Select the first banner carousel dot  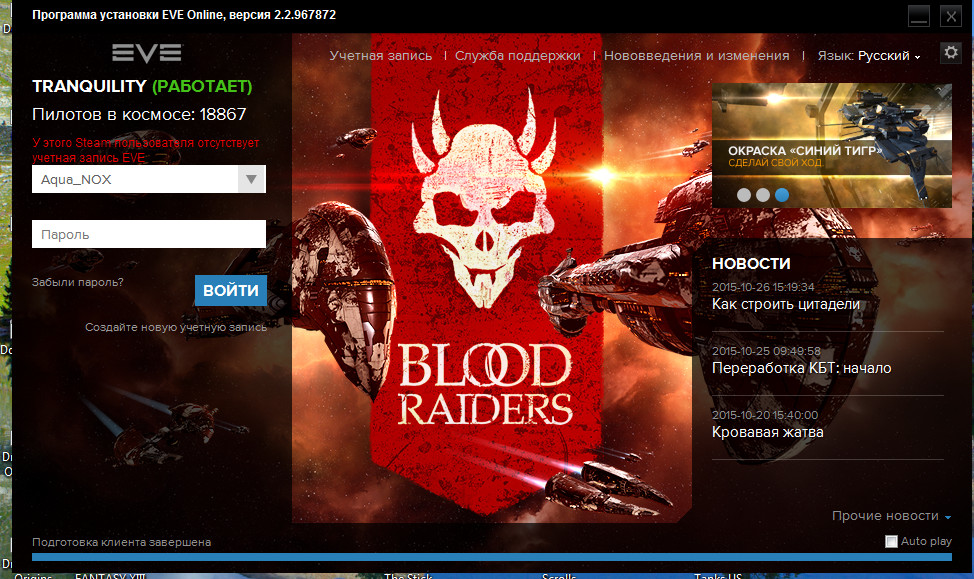pos(744,195)
